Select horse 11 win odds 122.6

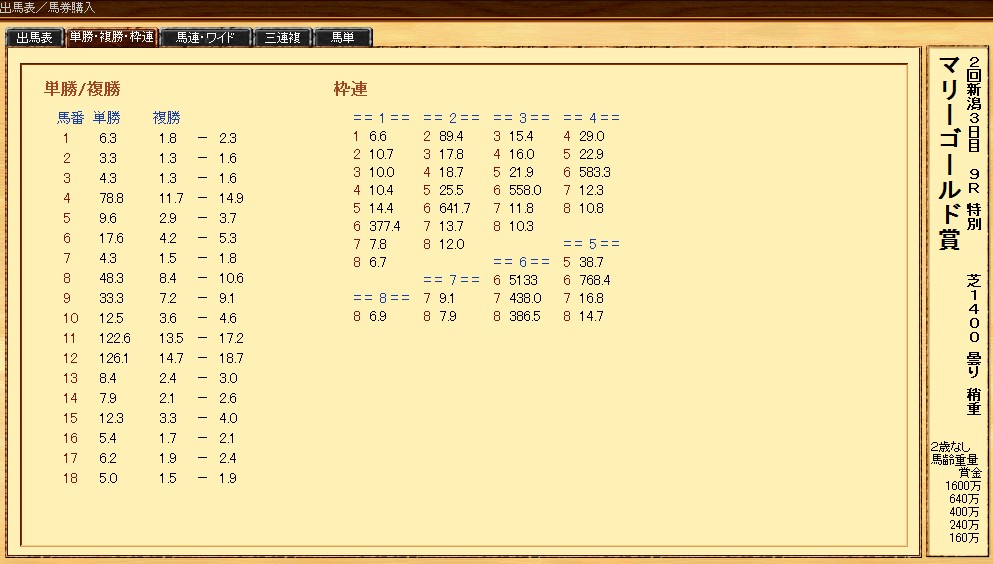click(115, 338)
